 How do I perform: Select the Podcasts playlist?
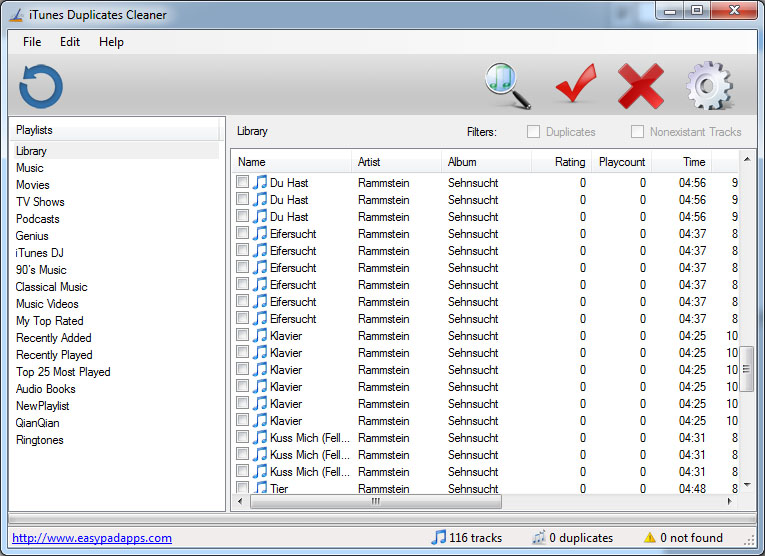click(38, 219)
